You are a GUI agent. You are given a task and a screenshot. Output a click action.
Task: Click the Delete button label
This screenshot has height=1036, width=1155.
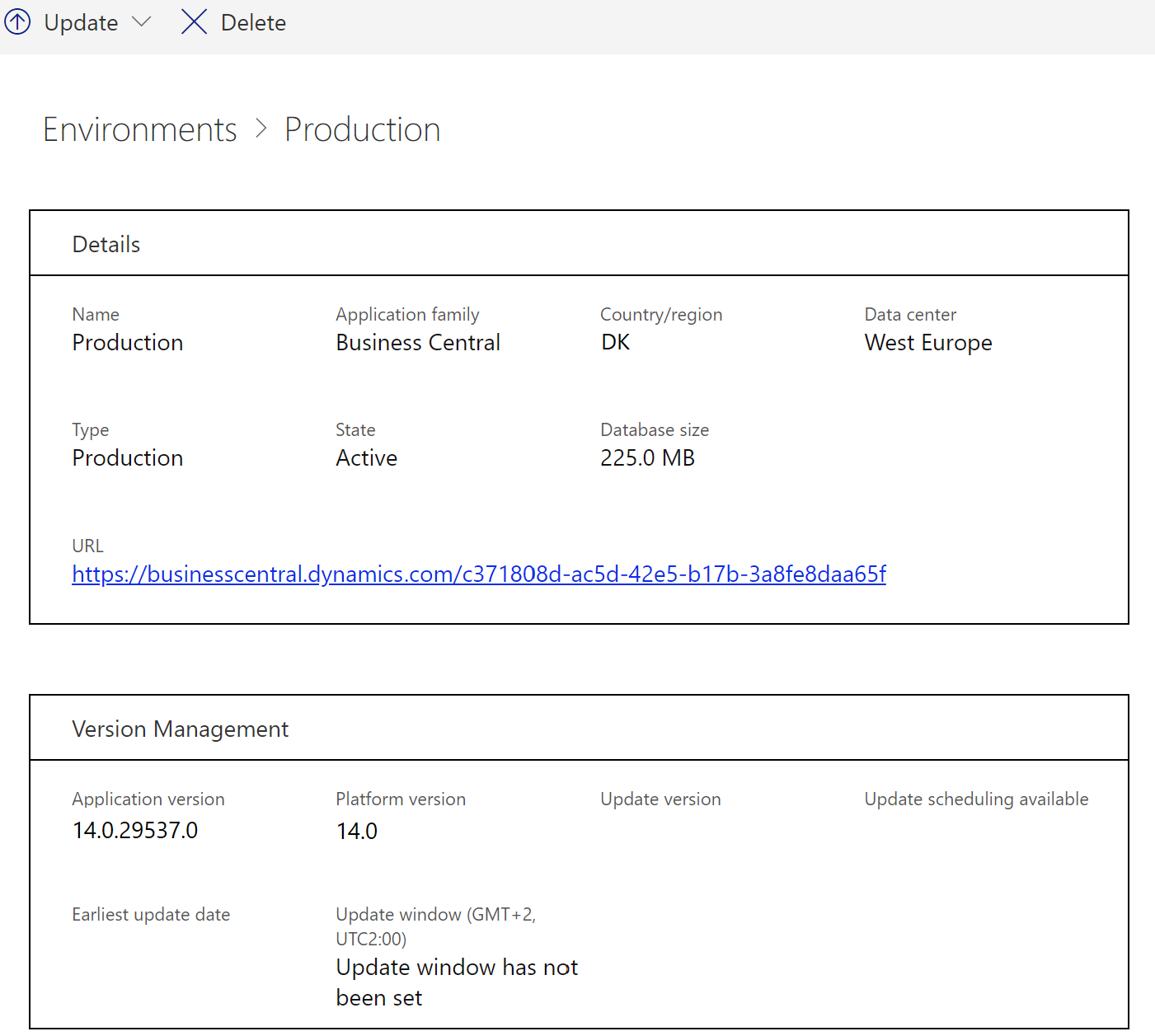pyautogui.click(x=253, y=23)
